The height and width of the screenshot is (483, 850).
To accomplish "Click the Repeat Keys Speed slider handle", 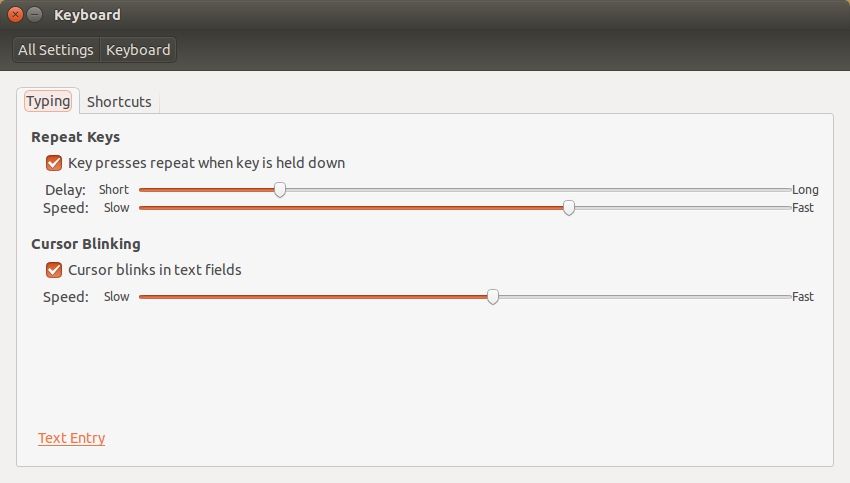I will [569, 208].
